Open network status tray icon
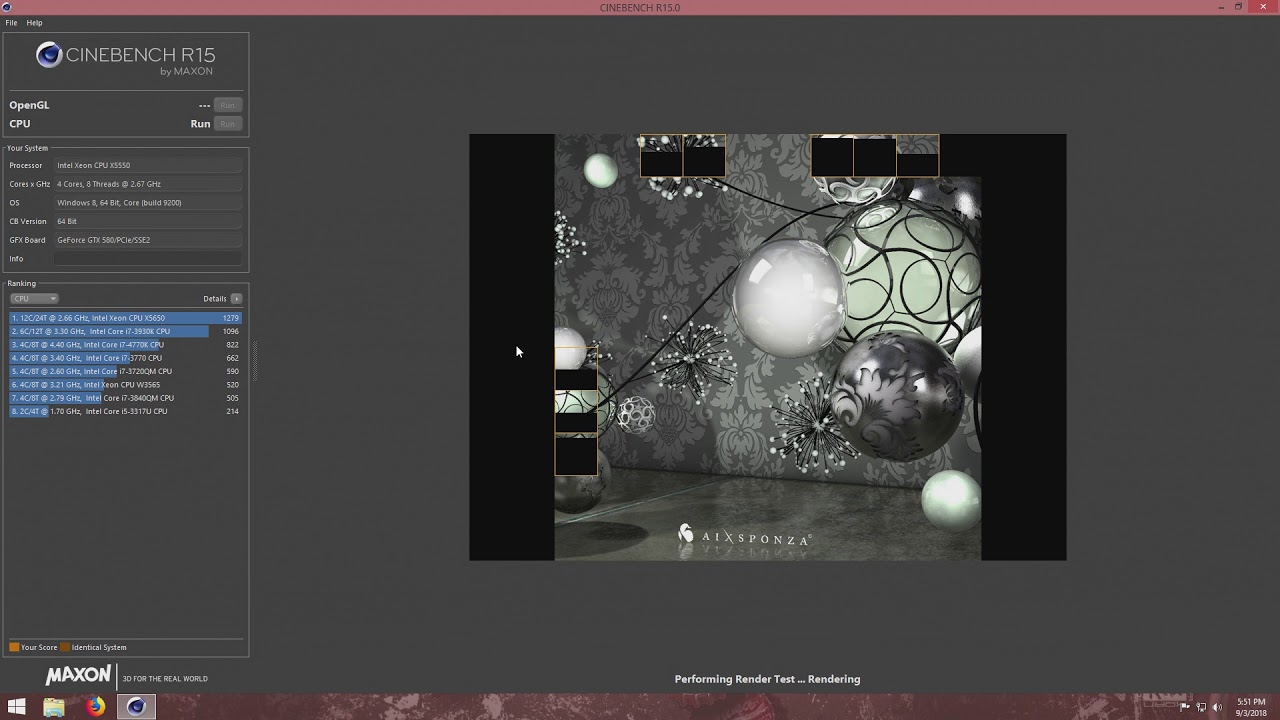This screenshot has width=1280, height=720. tap(1202, 707)
